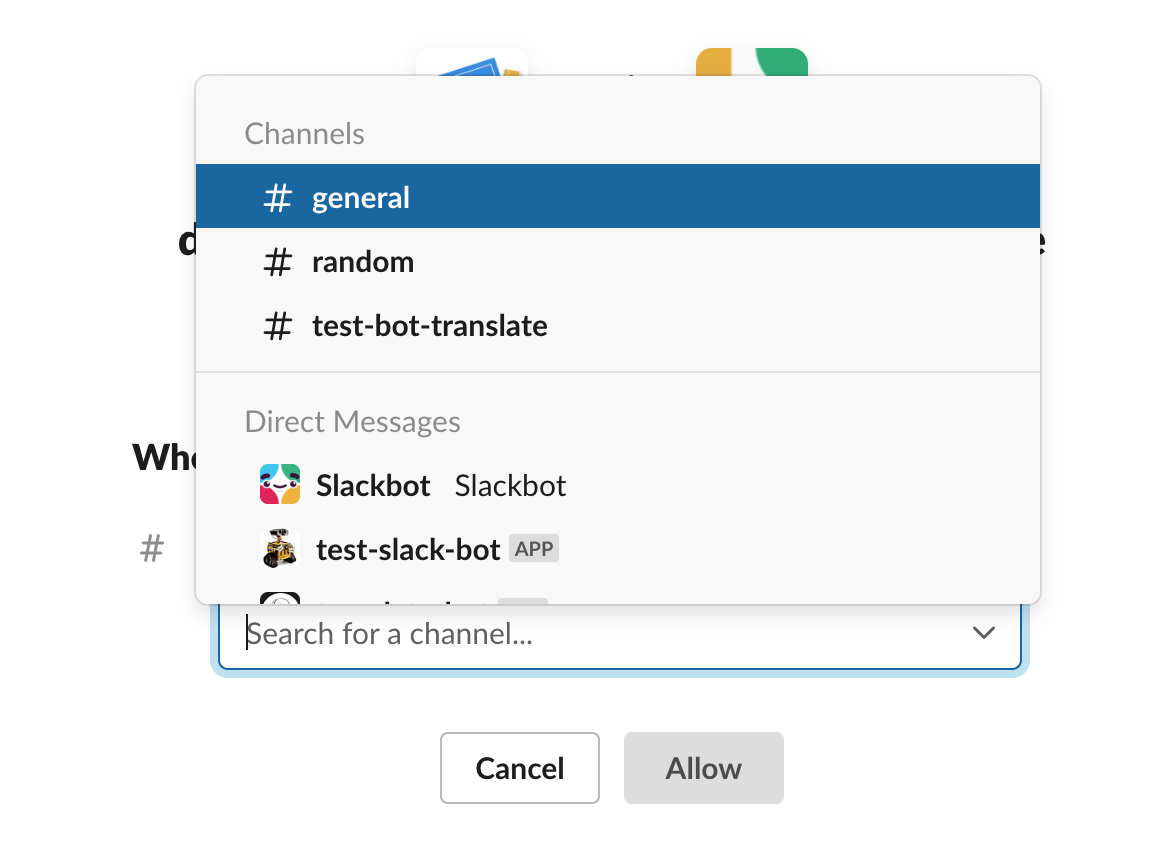
Task: Focus the Search for a channel field
Action: pos(619,635)
